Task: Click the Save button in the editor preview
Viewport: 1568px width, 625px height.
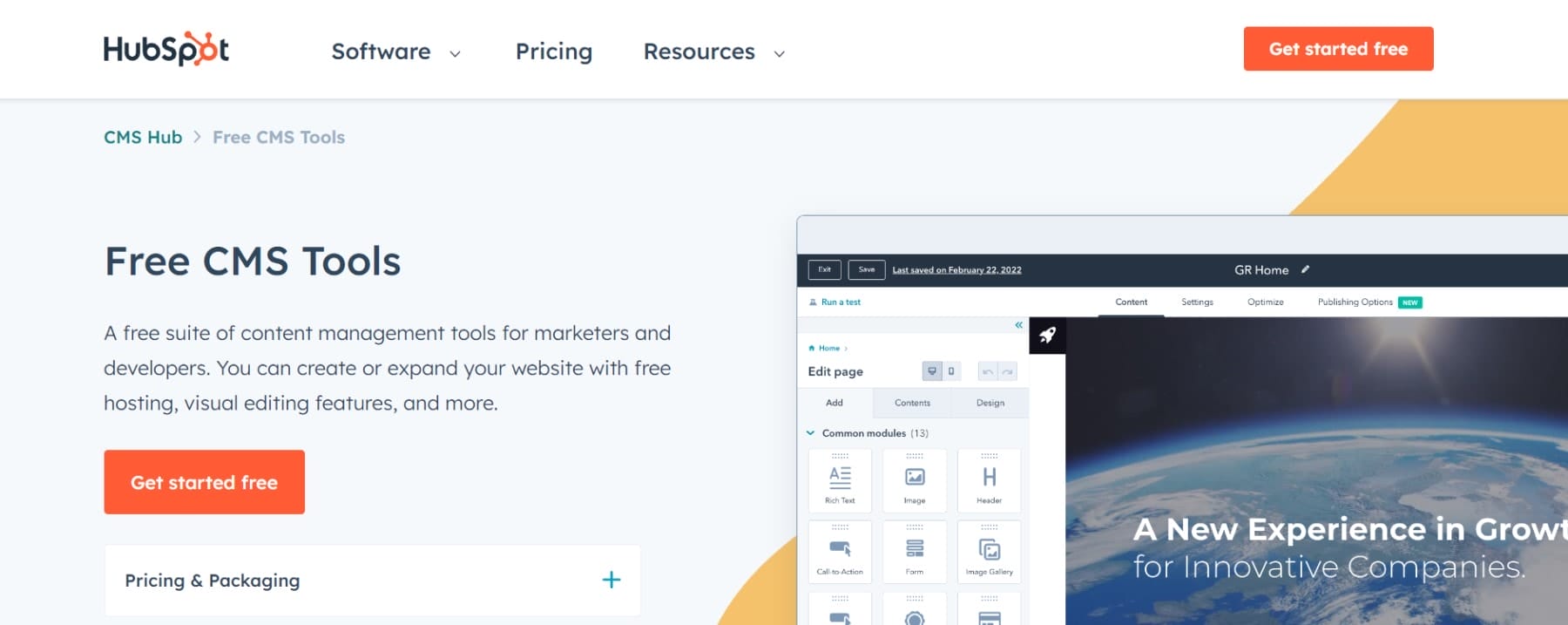Action: [x=867, y=270]
